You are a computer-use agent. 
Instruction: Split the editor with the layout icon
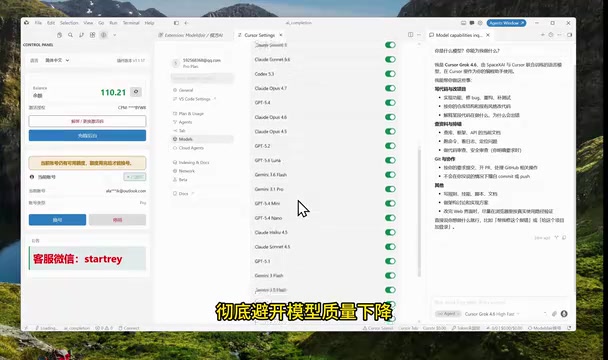coord(410,35)
